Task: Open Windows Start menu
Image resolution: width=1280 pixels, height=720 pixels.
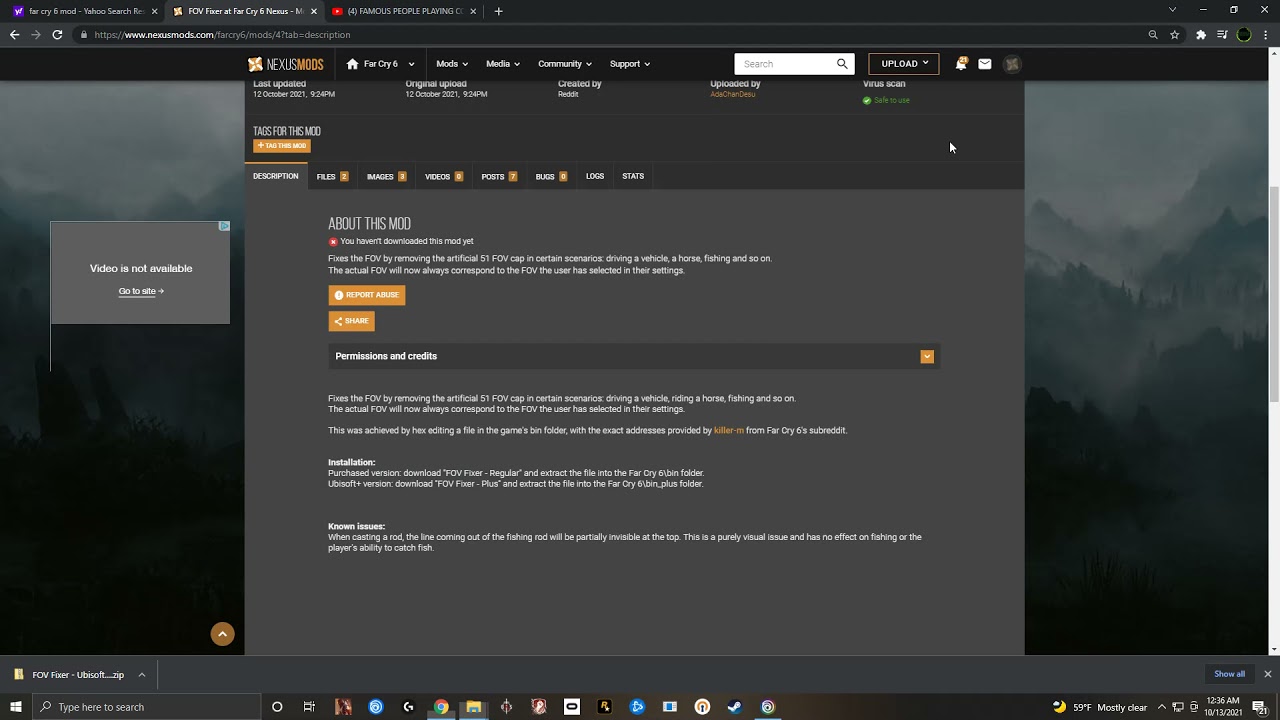Action: (16, 707)
